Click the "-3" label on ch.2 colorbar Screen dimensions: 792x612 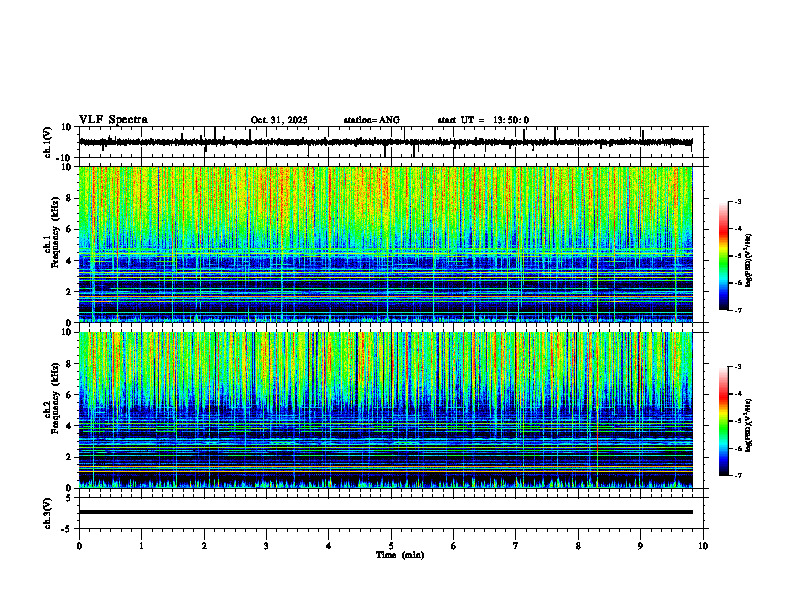pos(737,367)
